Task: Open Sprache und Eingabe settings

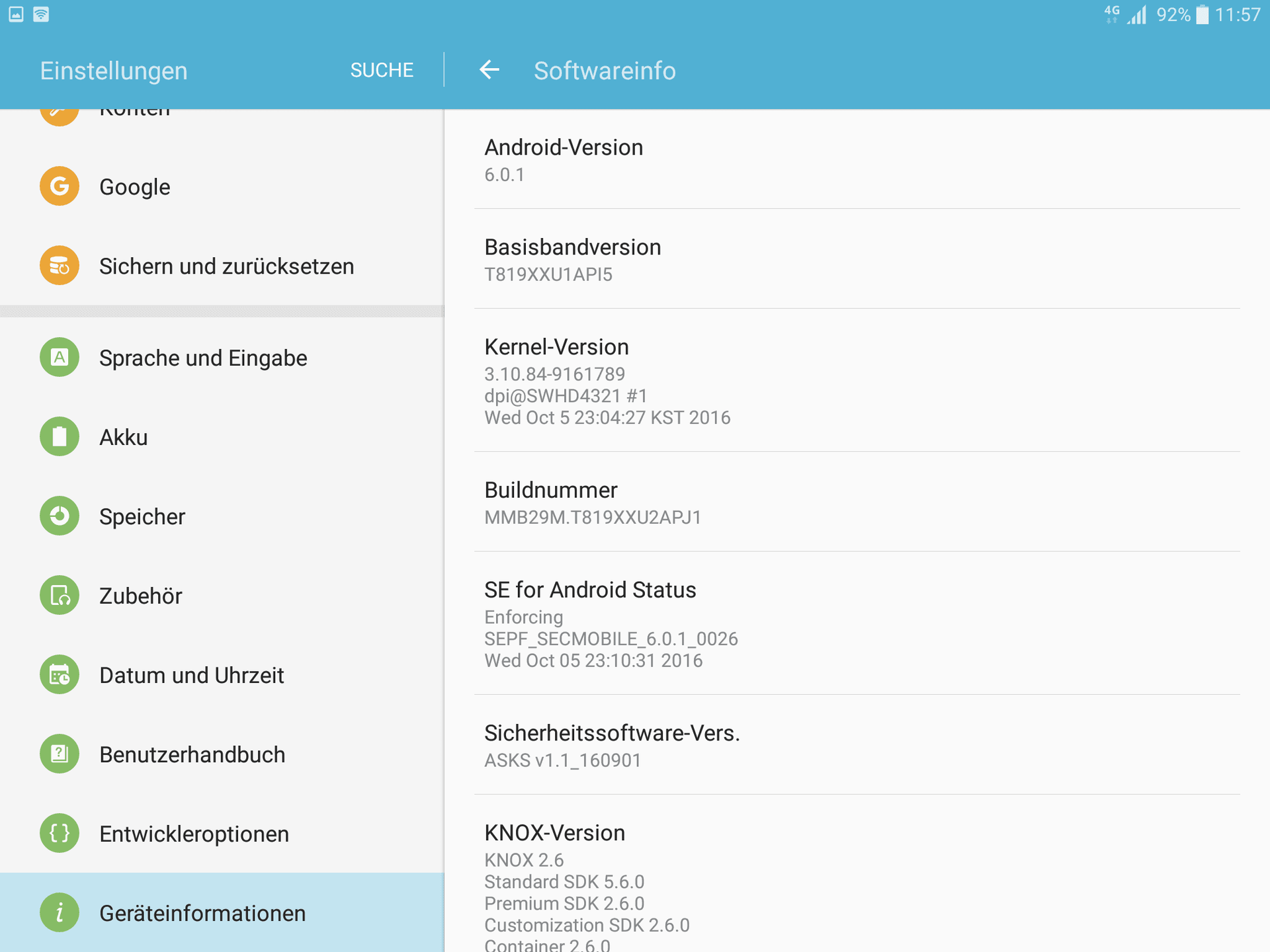Action: tap(222, 358)
